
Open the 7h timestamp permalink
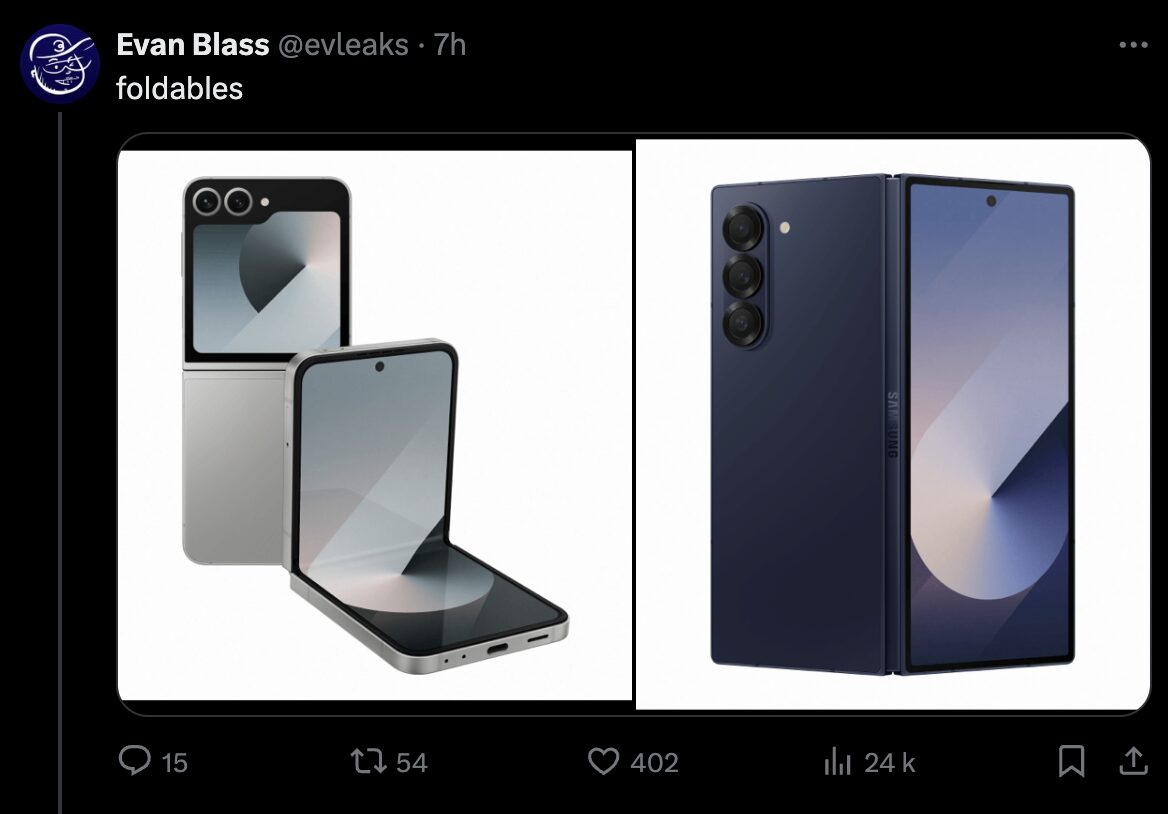click(x=450, y=45)
